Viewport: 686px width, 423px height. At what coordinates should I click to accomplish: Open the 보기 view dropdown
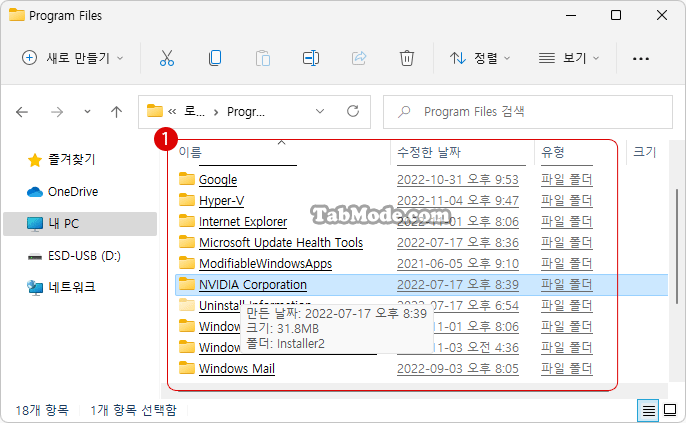(x=569, y=58)
